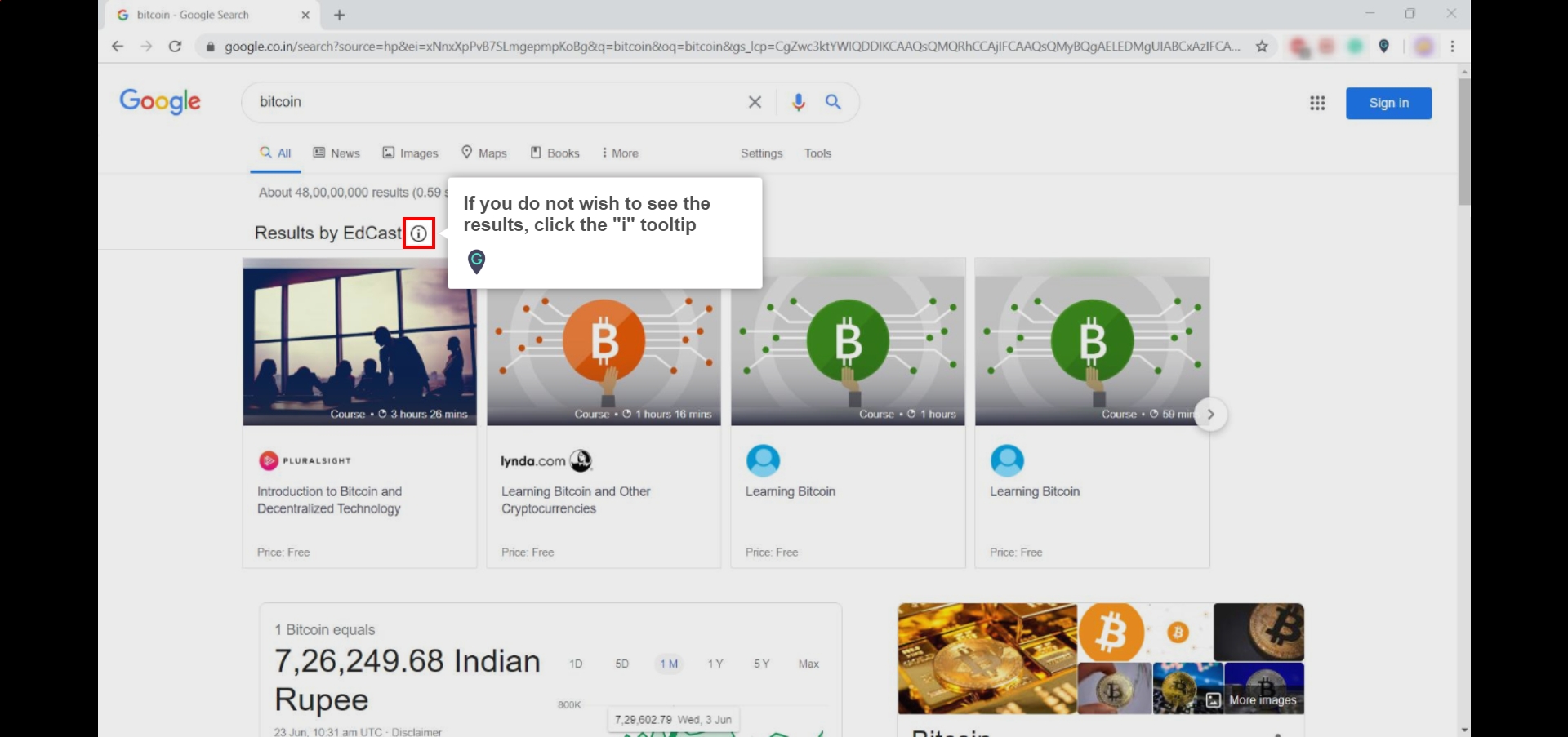Select the Max chart range
Image resolution: width=1568 pixels, height=737 pixels.
coord(808,664)
